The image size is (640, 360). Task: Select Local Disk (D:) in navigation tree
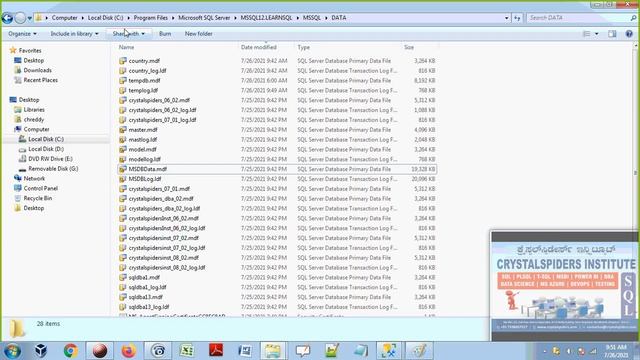click(46, 149)
